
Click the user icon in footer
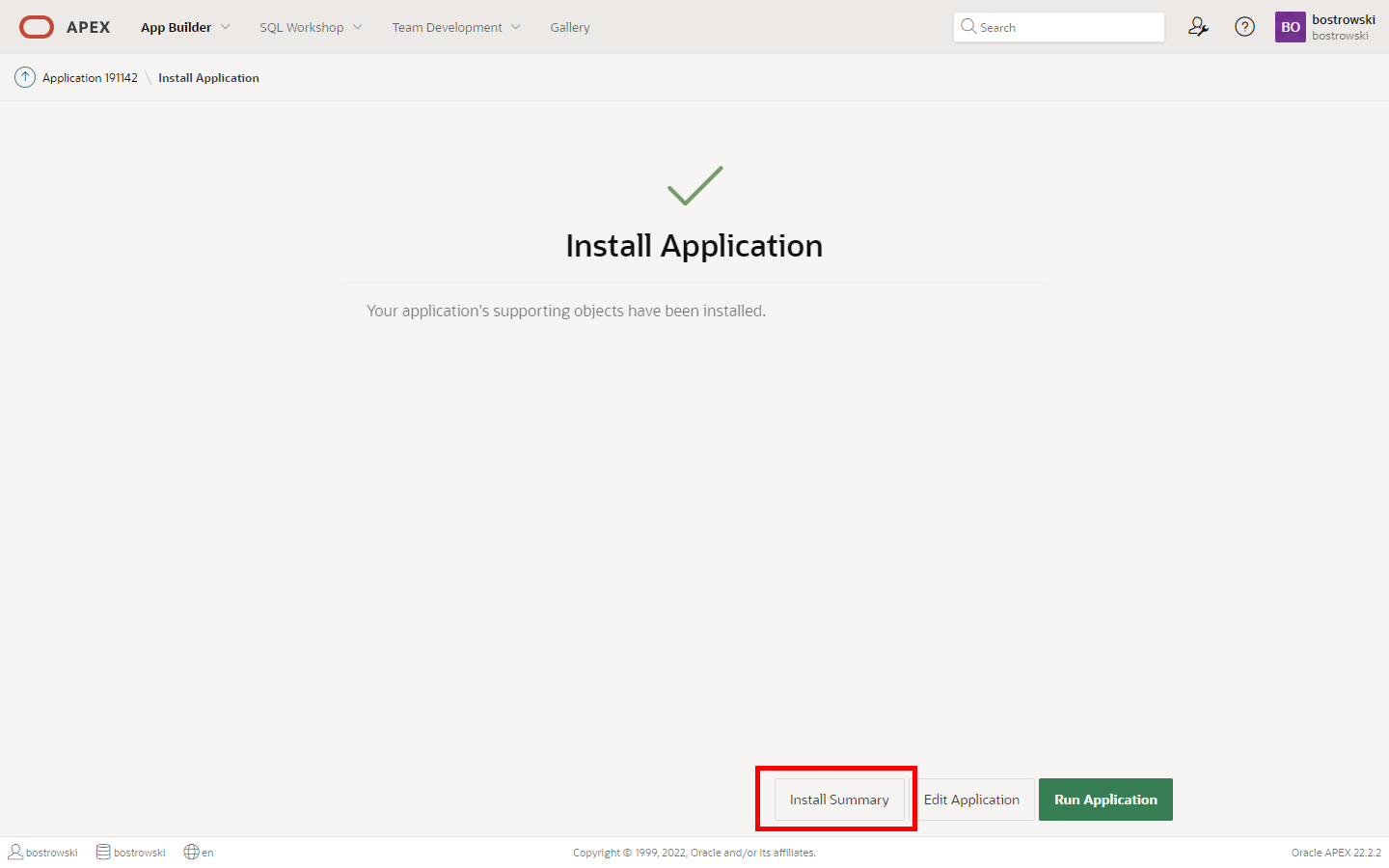[x=15, y=852]
